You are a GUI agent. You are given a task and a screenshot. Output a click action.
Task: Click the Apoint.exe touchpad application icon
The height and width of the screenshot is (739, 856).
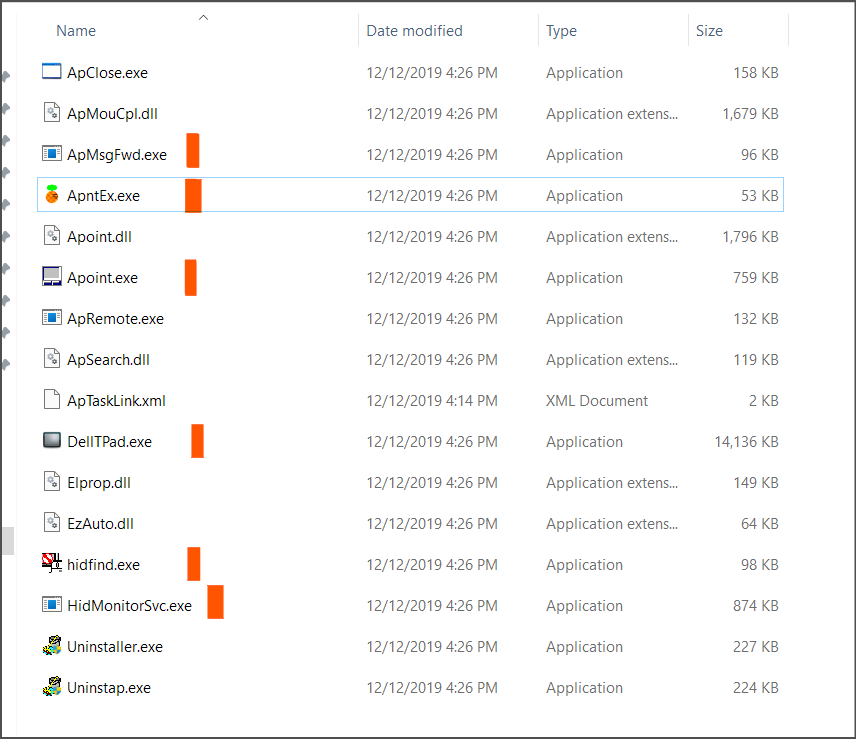(x=51, y=277)
